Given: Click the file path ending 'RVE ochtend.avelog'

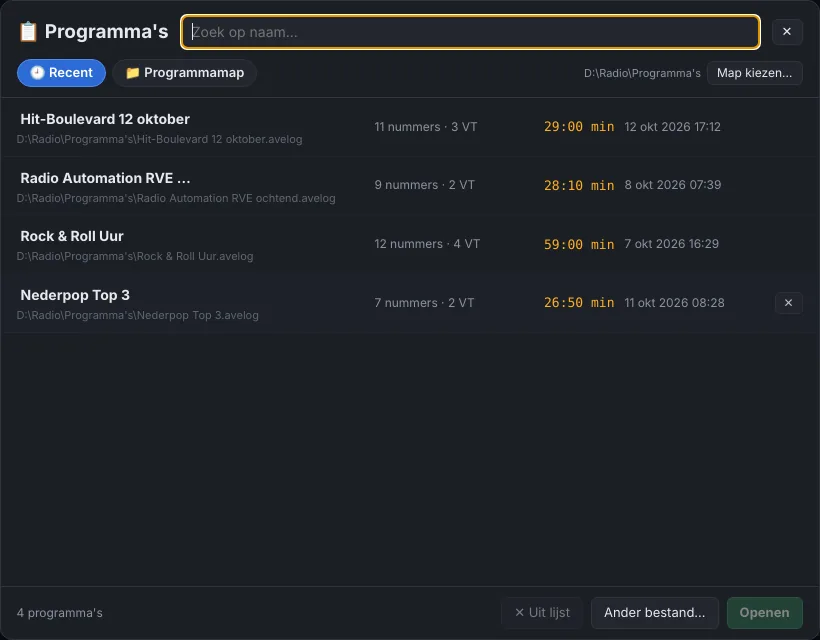Looking at the screenshot, I should coord(176,198).
